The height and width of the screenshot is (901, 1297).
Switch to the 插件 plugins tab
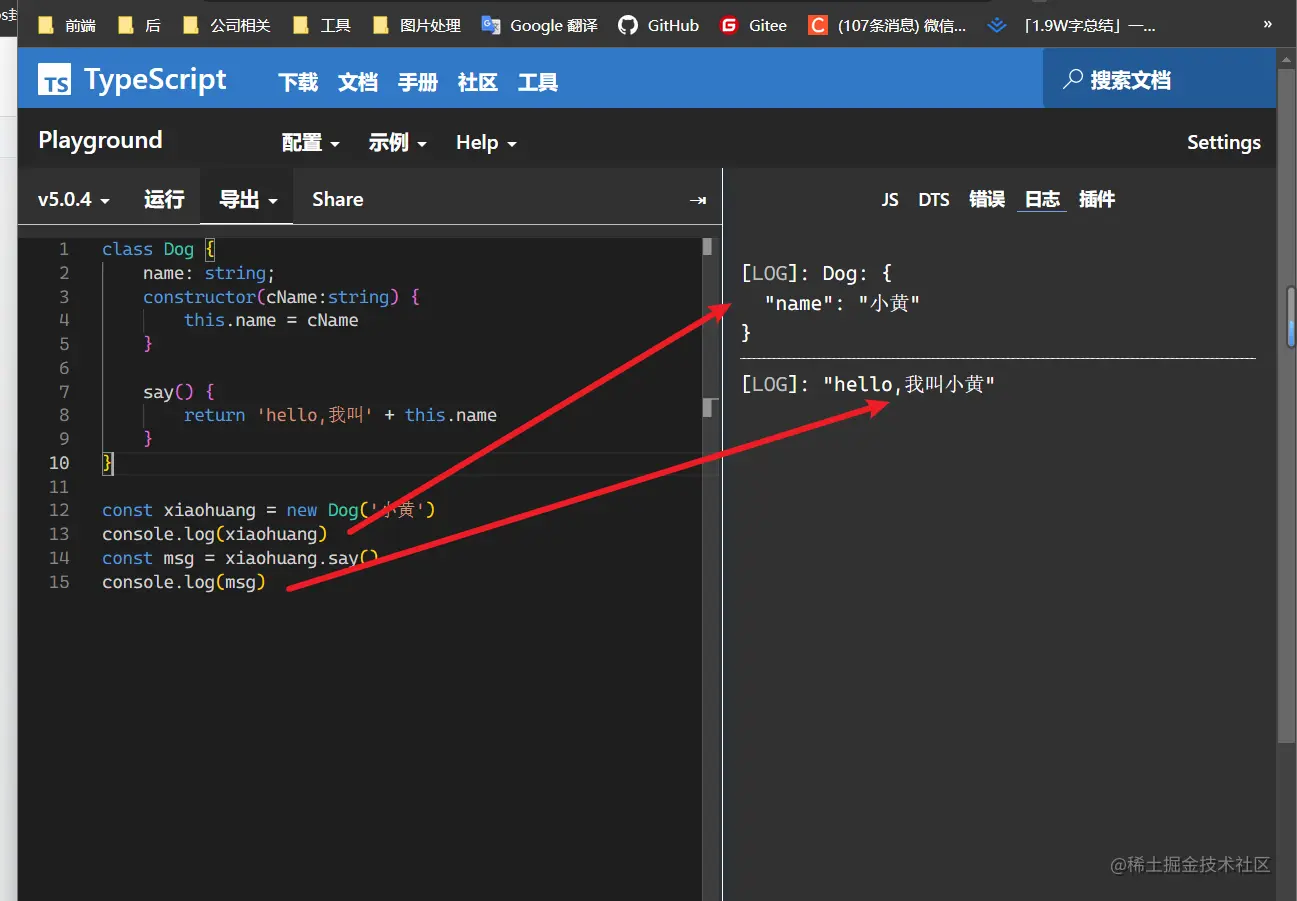click(1097, 200)
